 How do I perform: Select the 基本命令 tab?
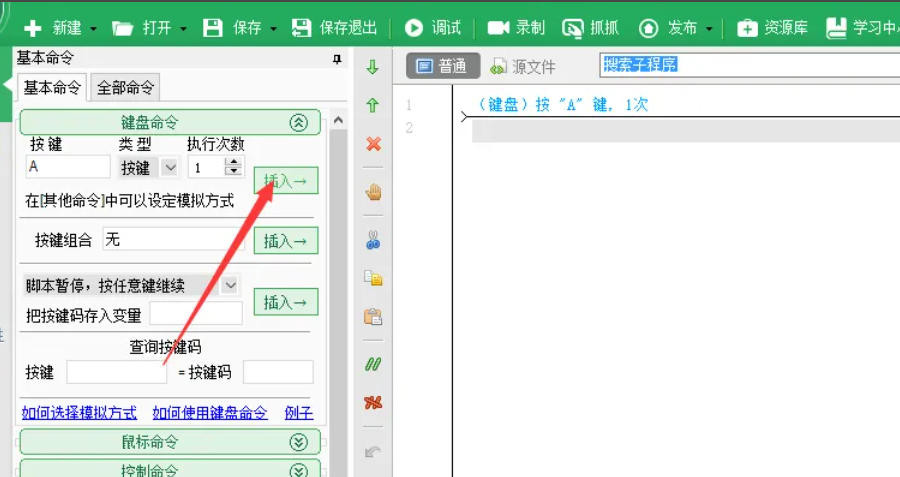tap(53, 87)
